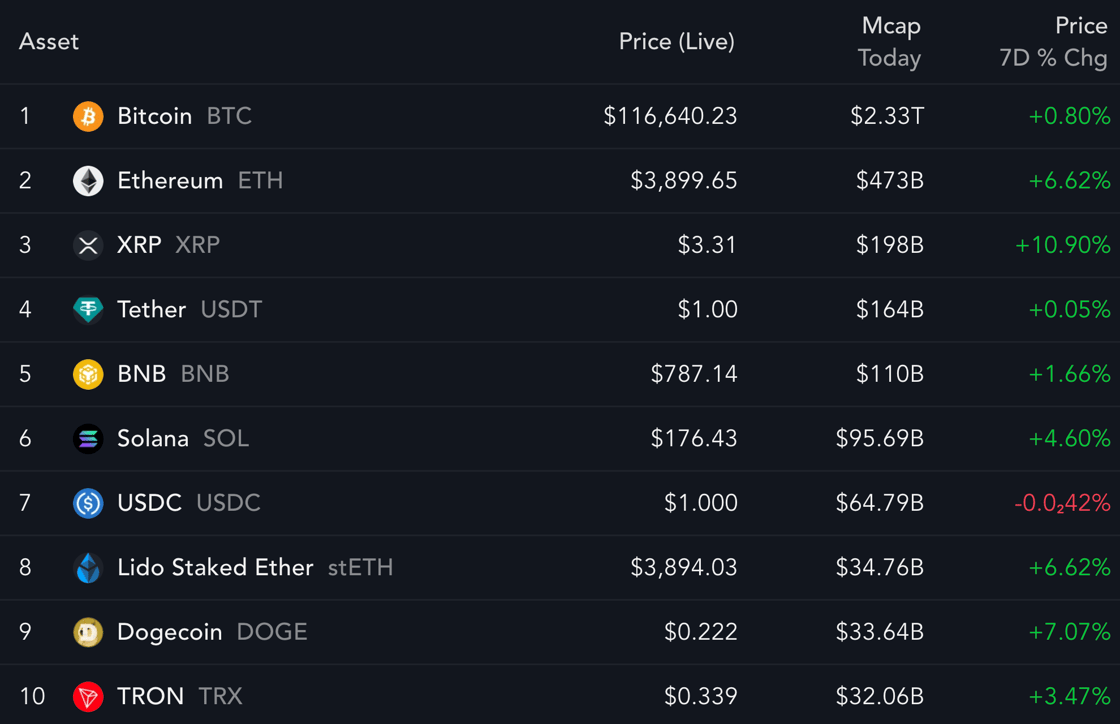This screenshot has width=1120, height=724.
Task: Select the stETH ticker label
Action: pyautogui.click(x=360, y=568)
